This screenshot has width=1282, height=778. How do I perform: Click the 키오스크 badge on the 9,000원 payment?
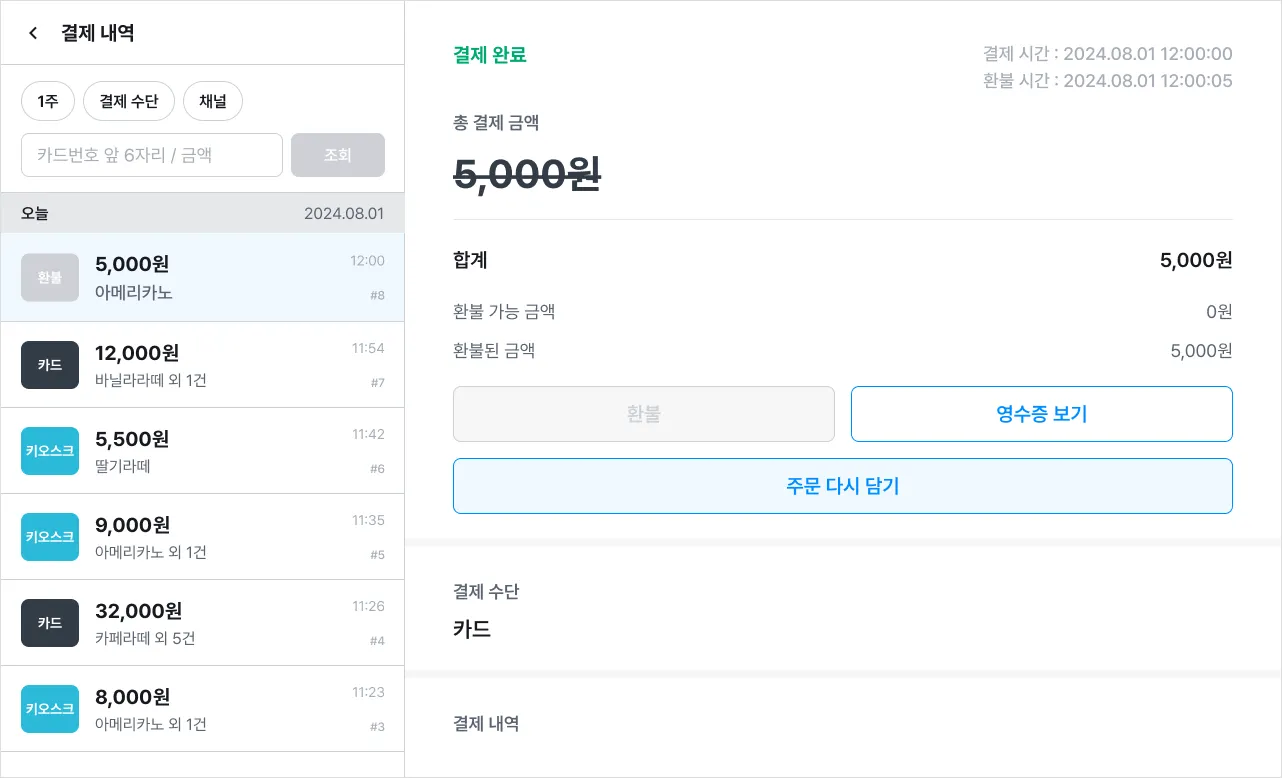(50, 537)
